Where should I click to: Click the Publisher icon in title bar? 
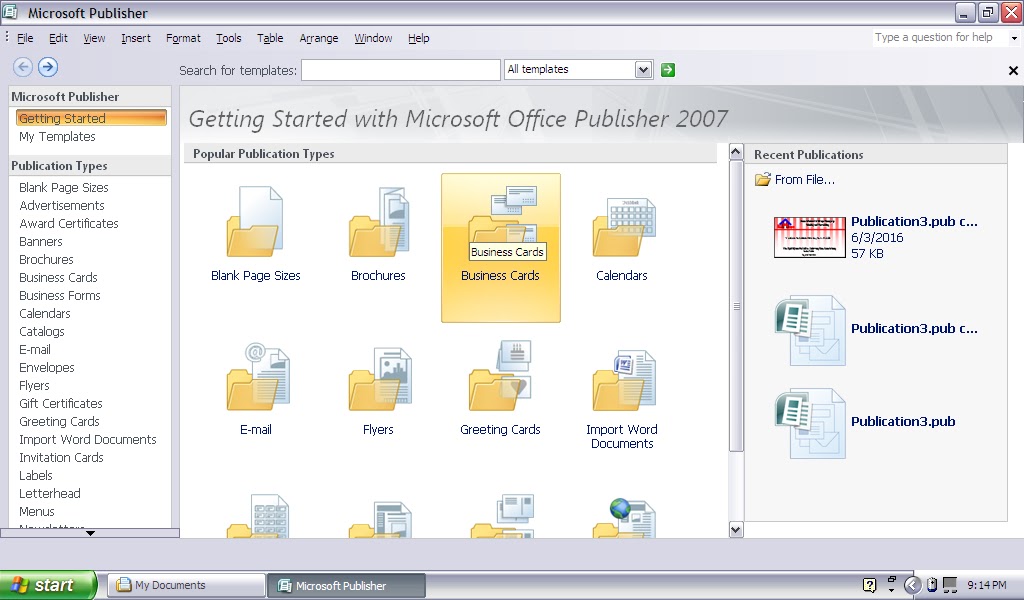(x=10, y=12)
